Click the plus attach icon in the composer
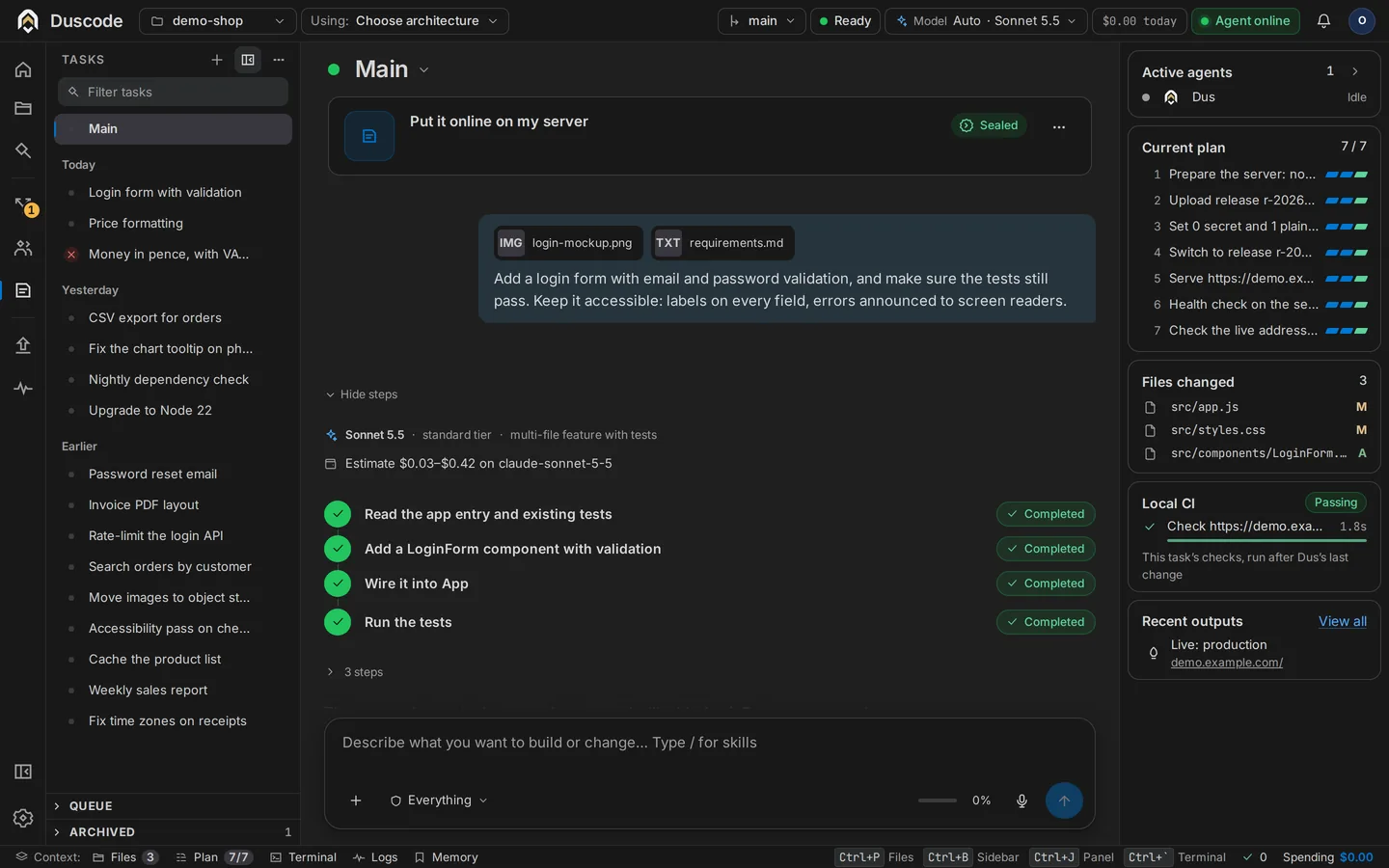The height and width of the screenshot is (868, 1389). 356,800
